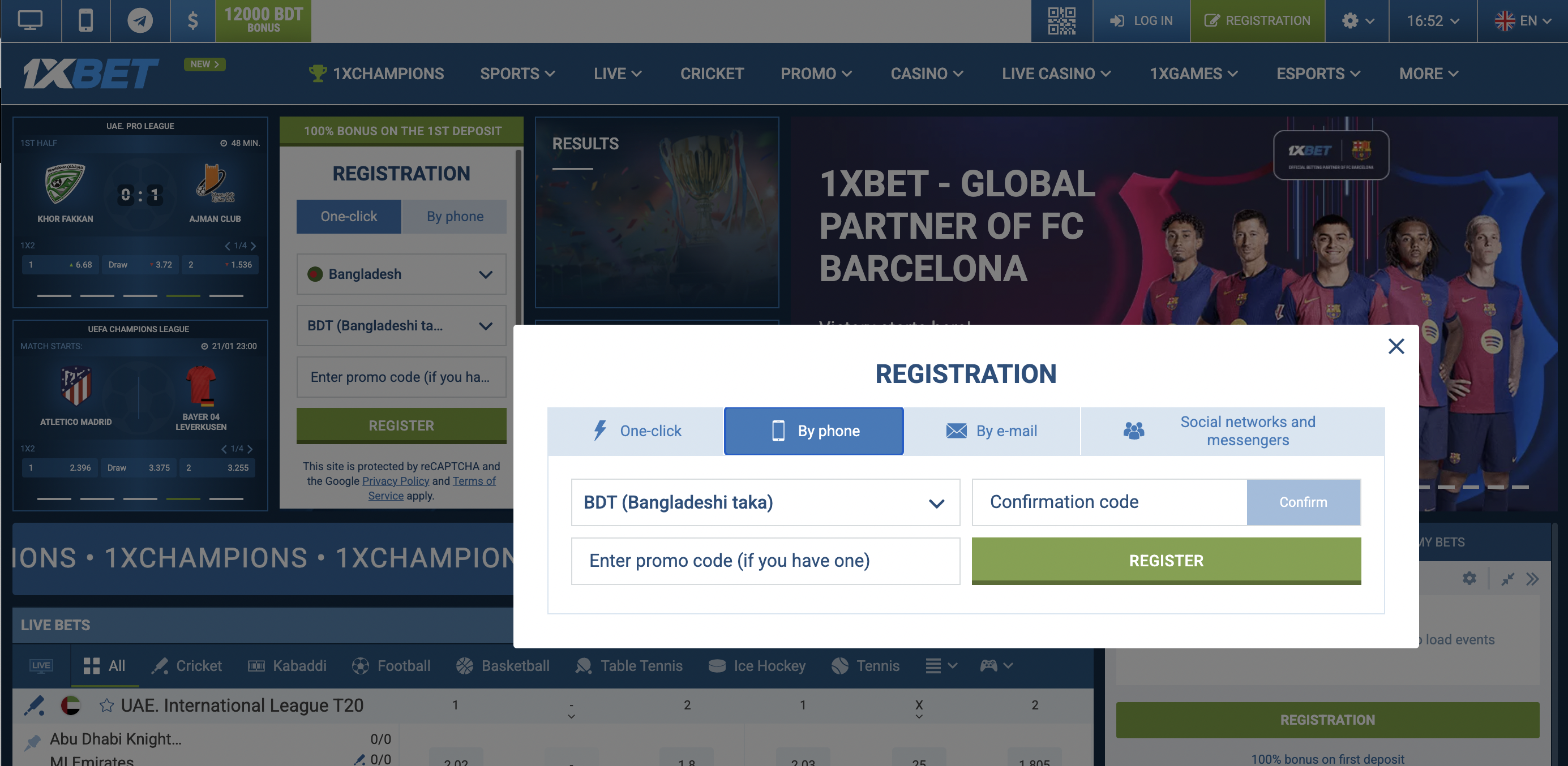This screenshot has width=1568, height=766.
Task: Click the dollar payments icon
Action: click(192, 21)
